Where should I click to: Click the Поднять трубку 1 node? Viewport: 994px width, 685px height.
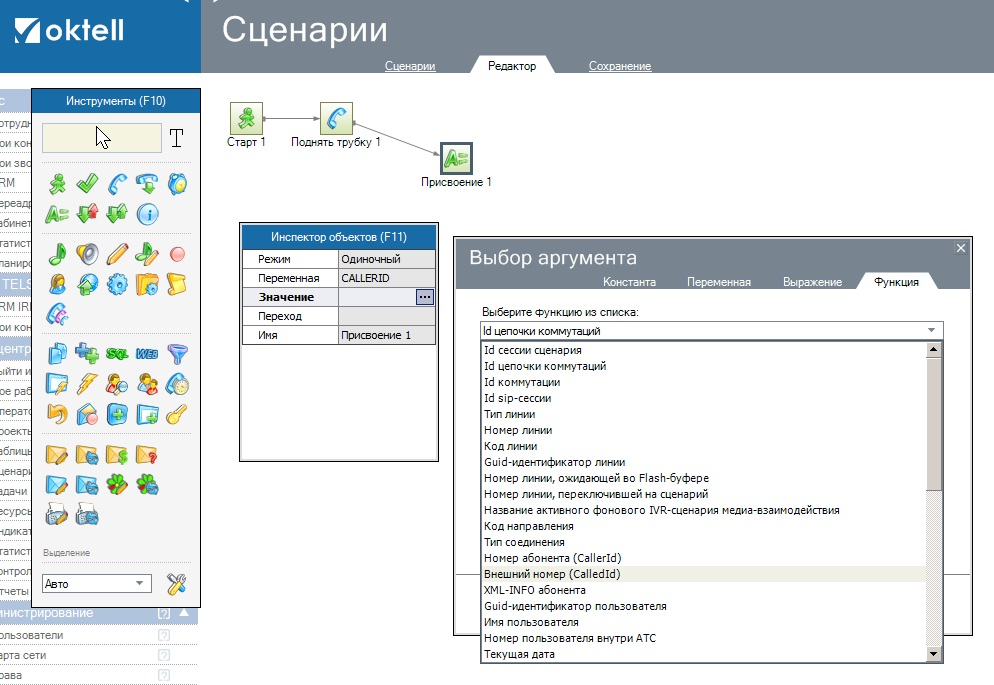pyautogui.click(x=336, y=118)
